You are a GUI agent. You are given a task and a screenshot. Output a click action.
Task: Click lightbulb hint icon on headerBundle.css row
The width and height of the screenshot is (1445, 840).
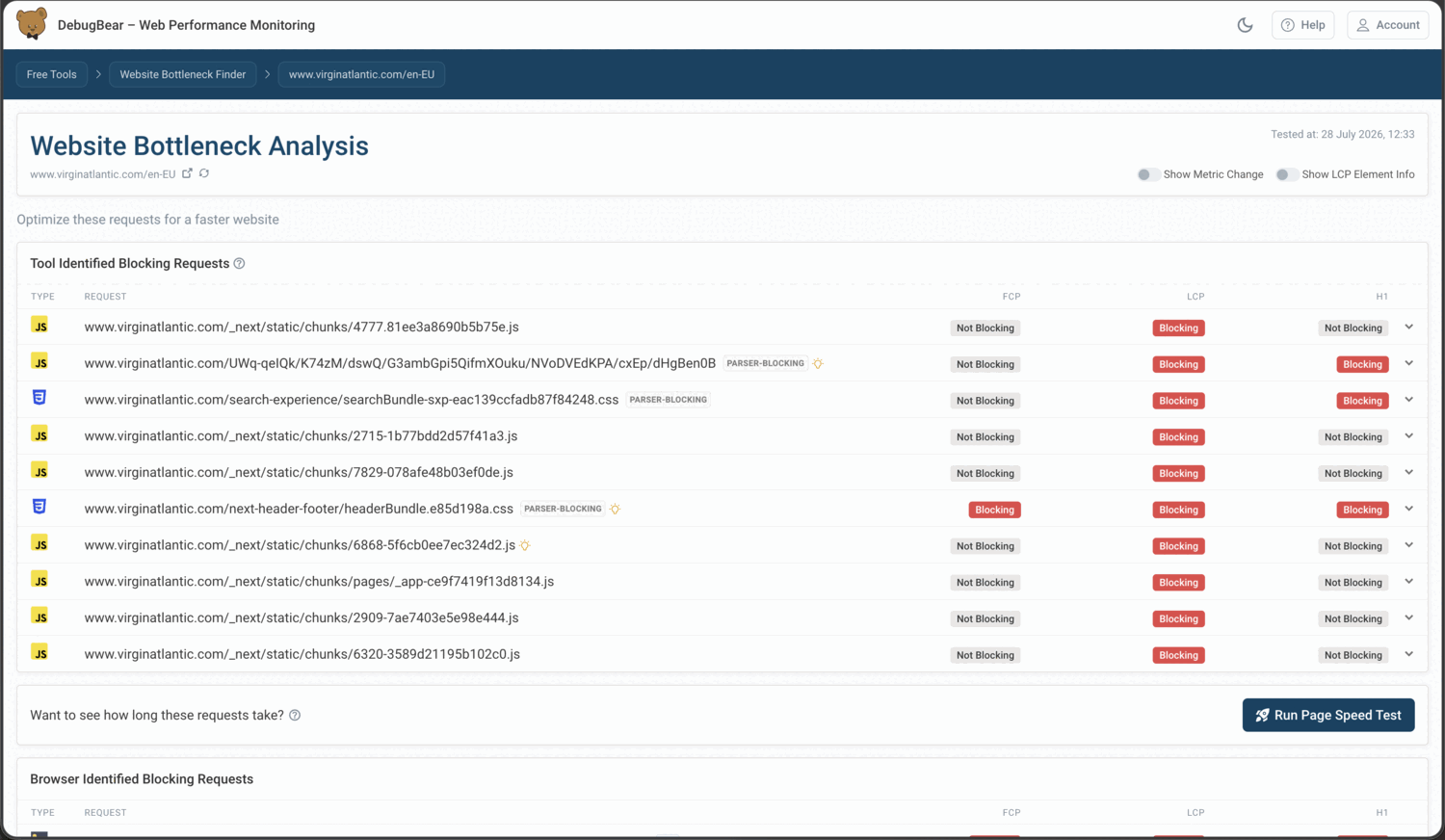(615, 509)
